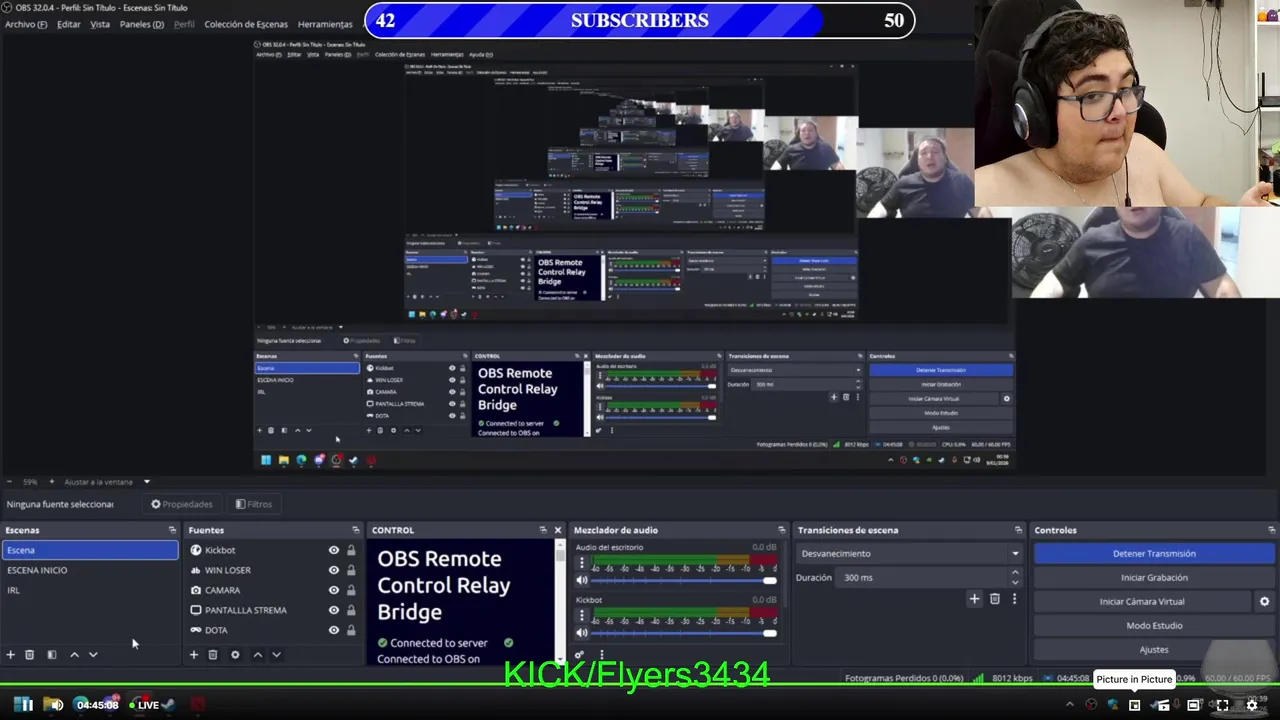Move the selected scene up

(74, 655)
